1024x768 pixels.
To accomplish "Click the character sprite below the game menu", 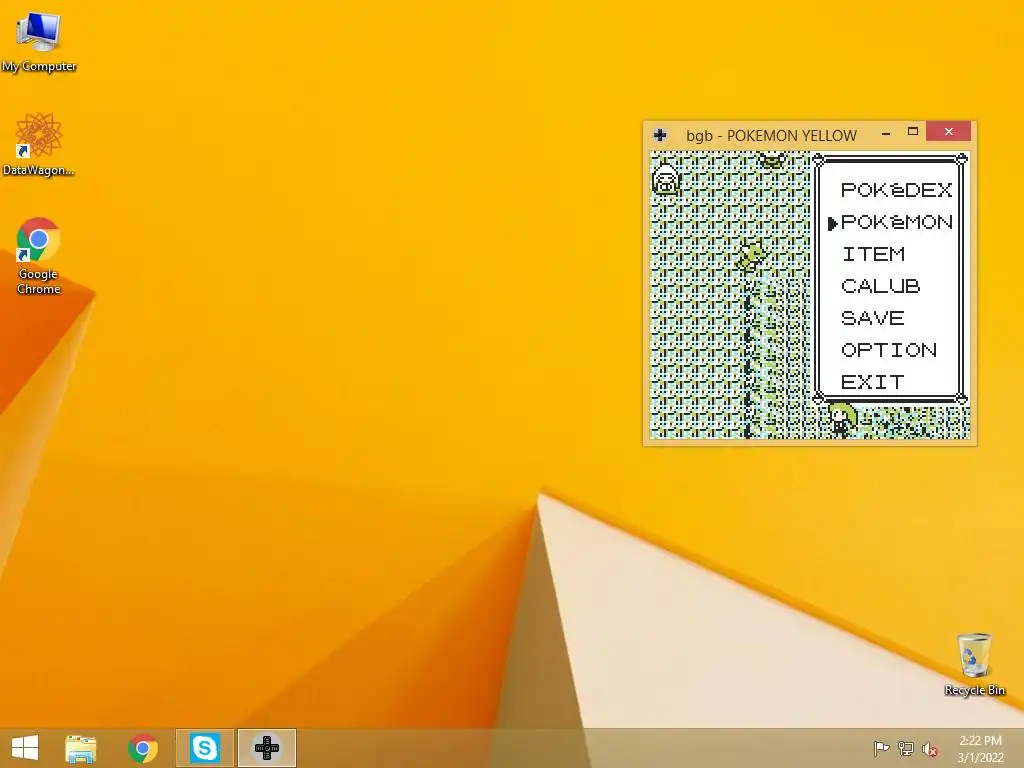I will coord(841,419).
